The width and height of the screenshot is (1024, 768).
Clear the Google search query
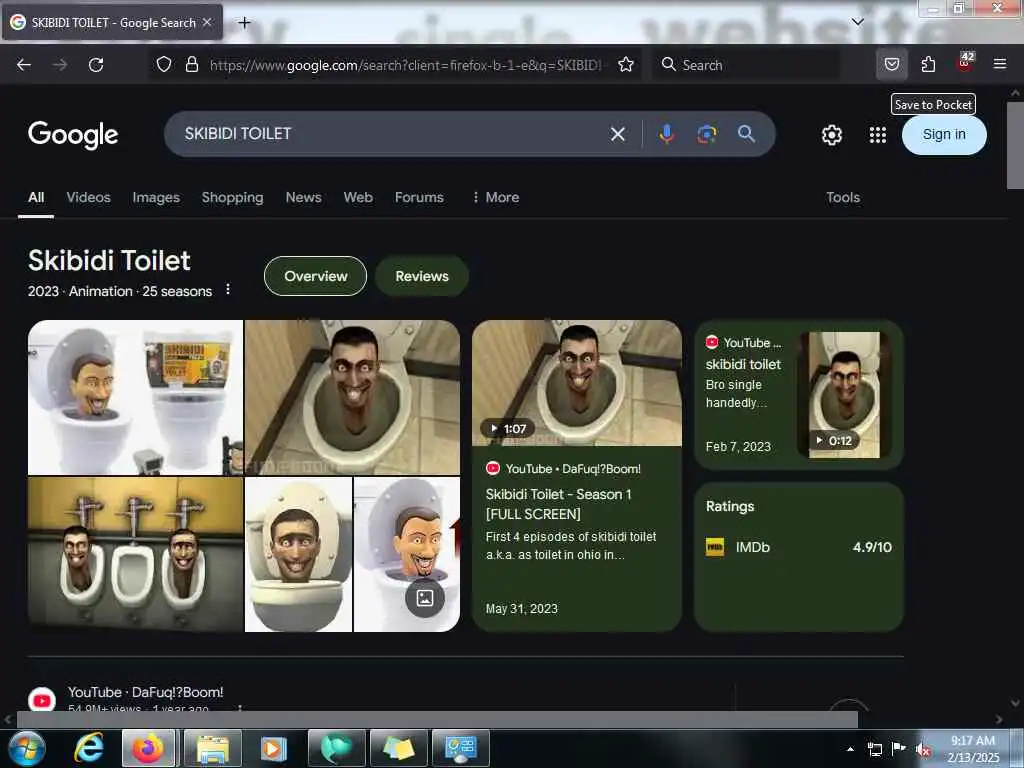point(617,135)
